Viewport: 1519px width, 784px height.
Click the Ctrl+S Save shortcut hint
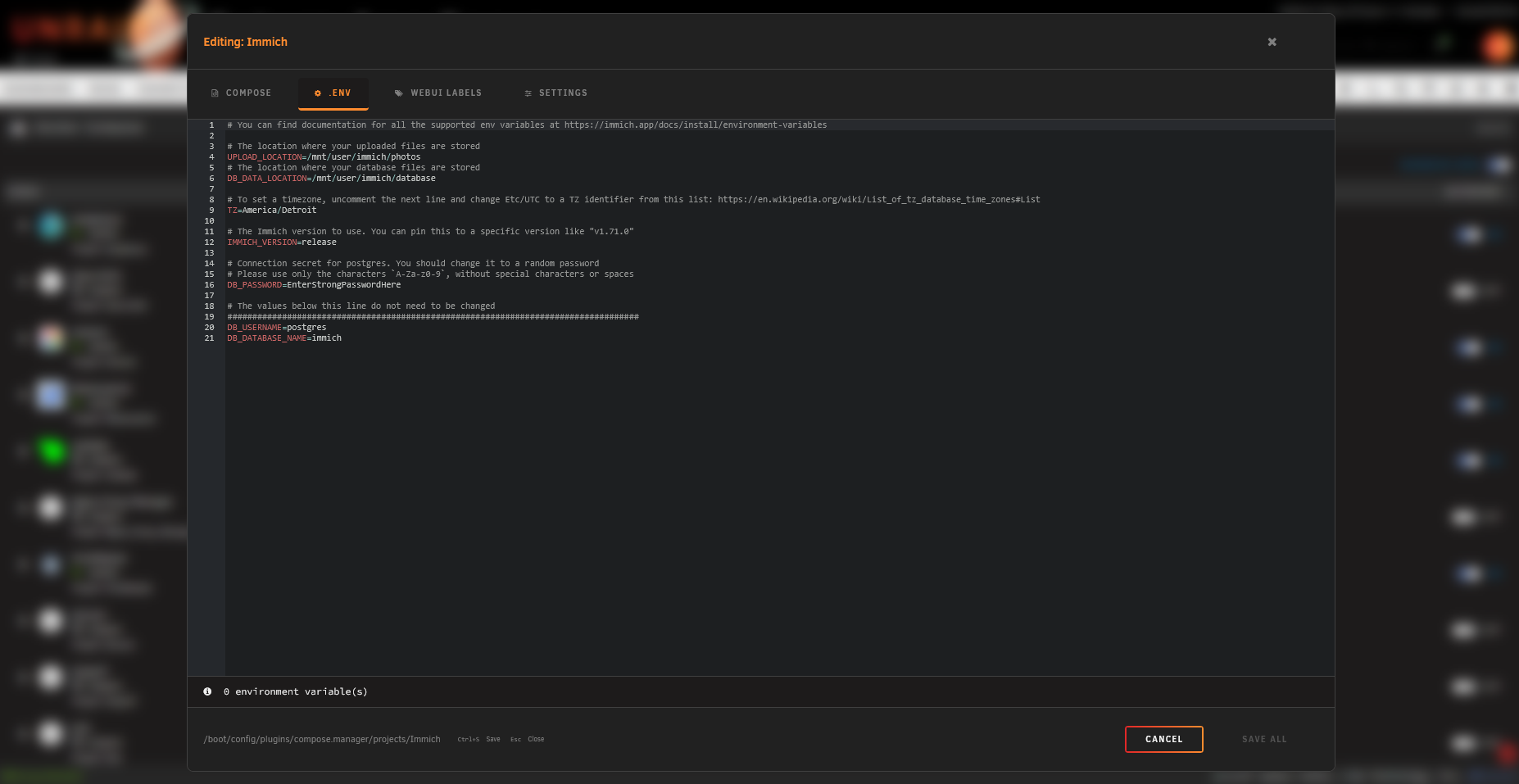click(478, 740)
